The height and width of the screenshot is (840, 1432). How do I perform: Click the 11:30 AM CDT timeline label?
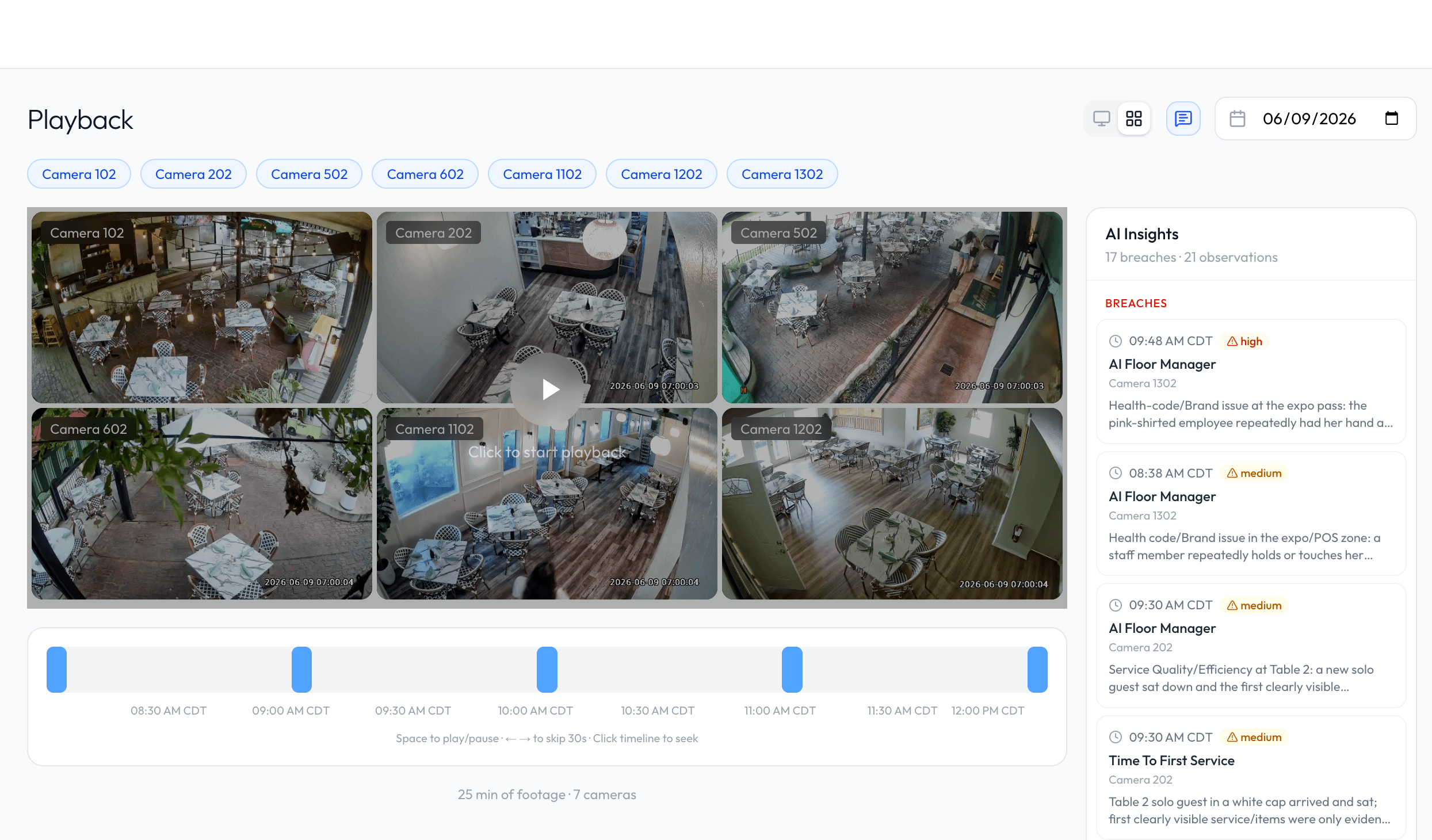pos(902,711)
